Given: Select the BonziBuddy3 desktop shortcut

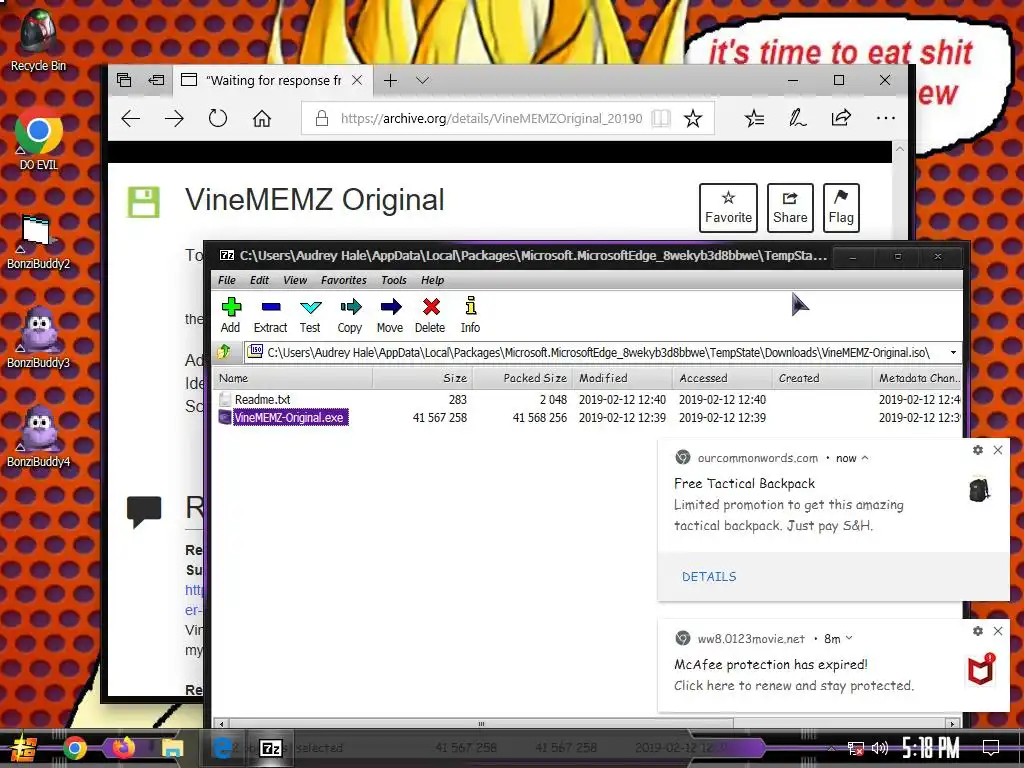Looking at the screenshot, I should pyautogui.click(x=39, y=338).
